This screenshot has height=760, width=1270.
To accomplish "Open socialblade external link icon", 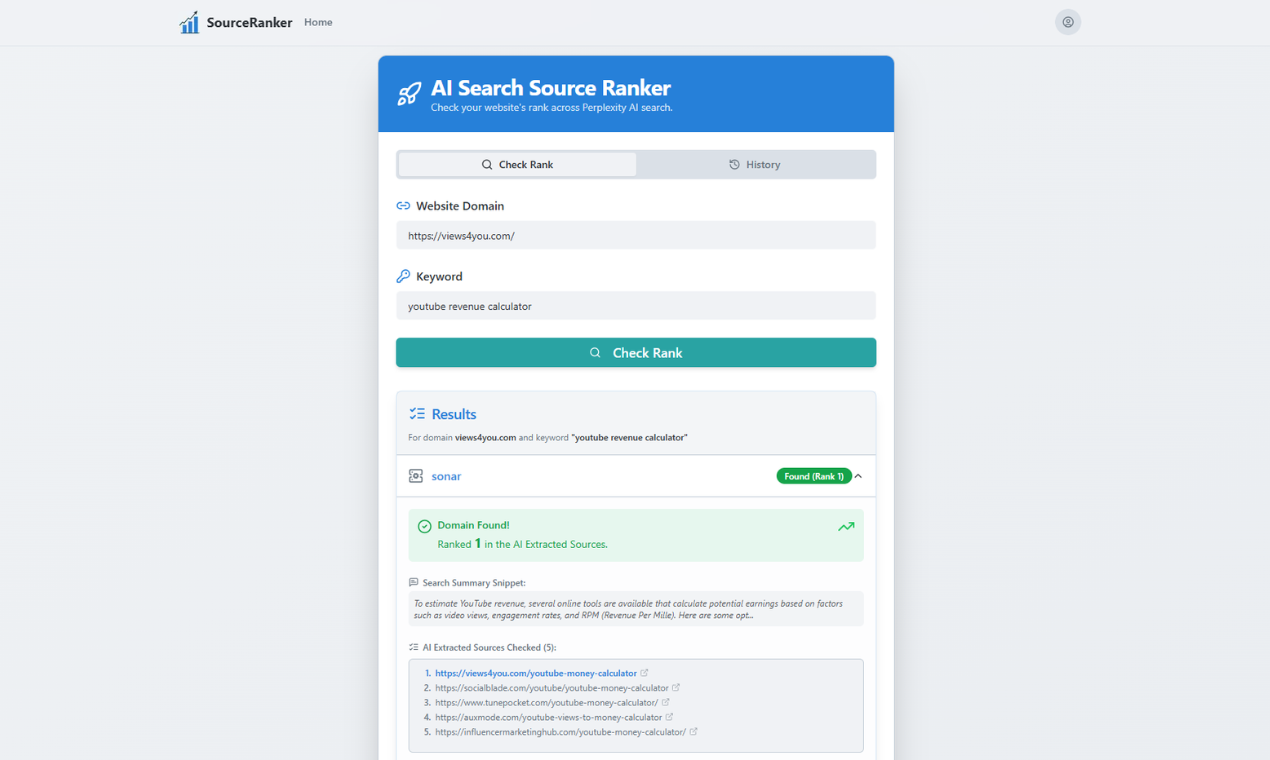I will click(676, 688).
